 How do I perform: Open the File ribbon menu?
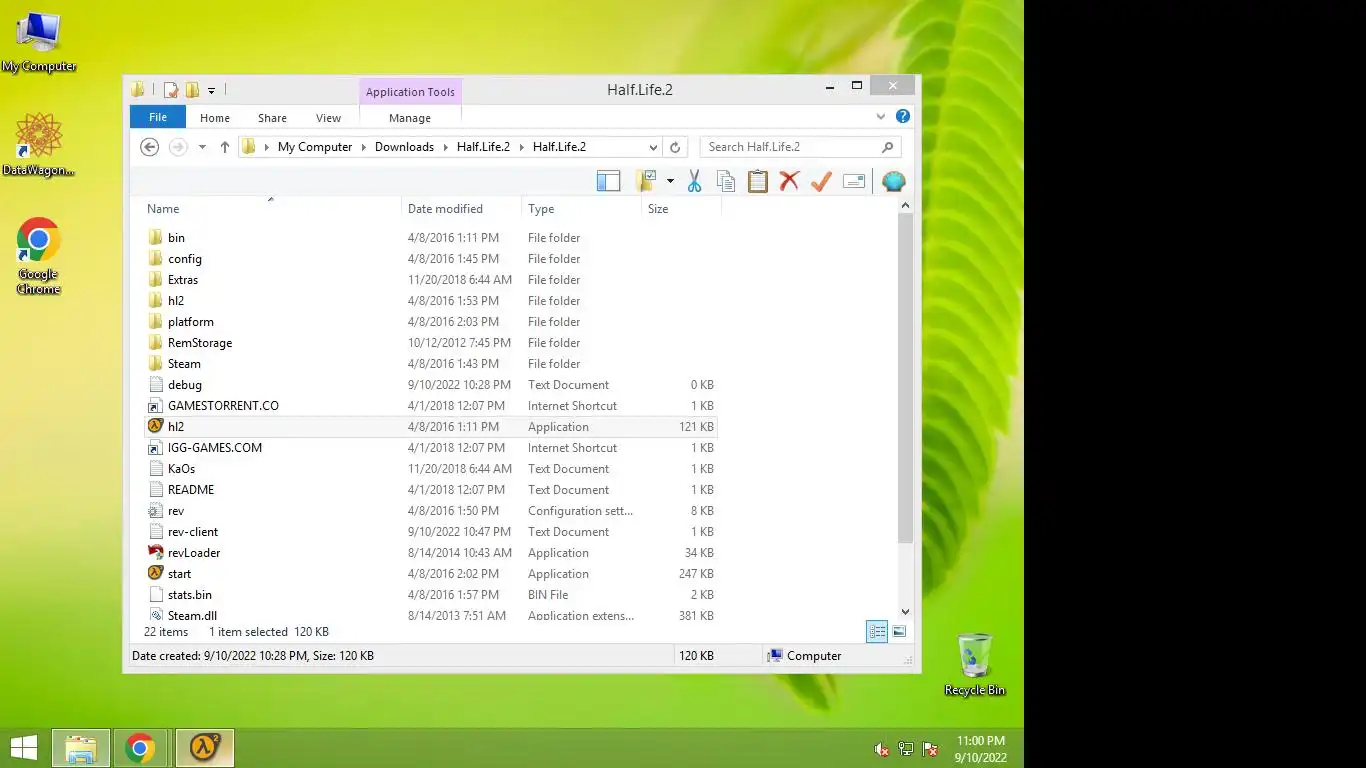click(158, 117)
